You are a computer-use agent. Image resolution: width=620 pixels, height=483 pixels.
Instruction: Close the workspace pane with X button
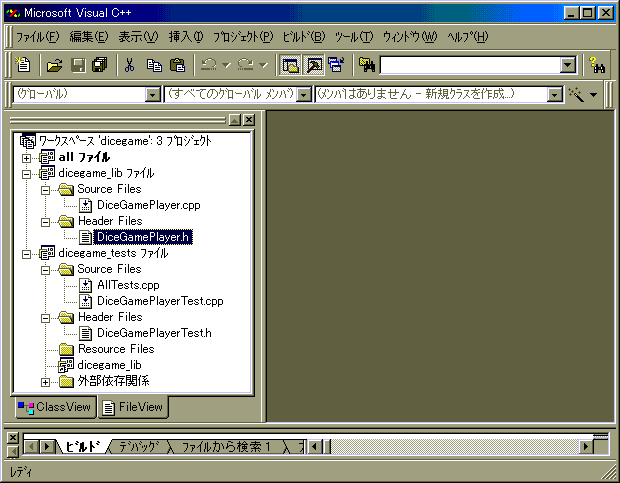pyautogui.click(x=249, y=120)
